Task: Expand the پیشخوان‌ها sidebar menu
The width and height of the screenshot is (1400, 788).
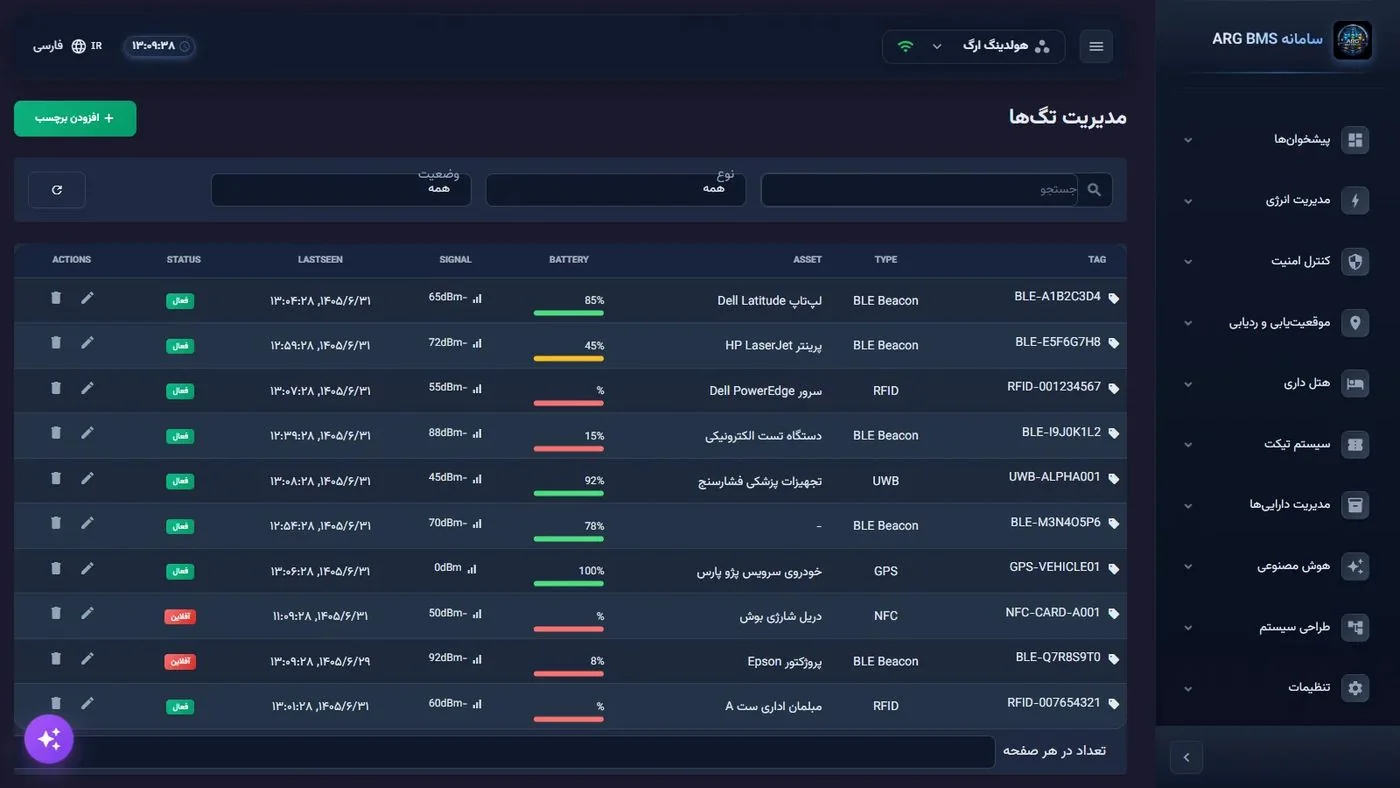Action: (1277, 140)
